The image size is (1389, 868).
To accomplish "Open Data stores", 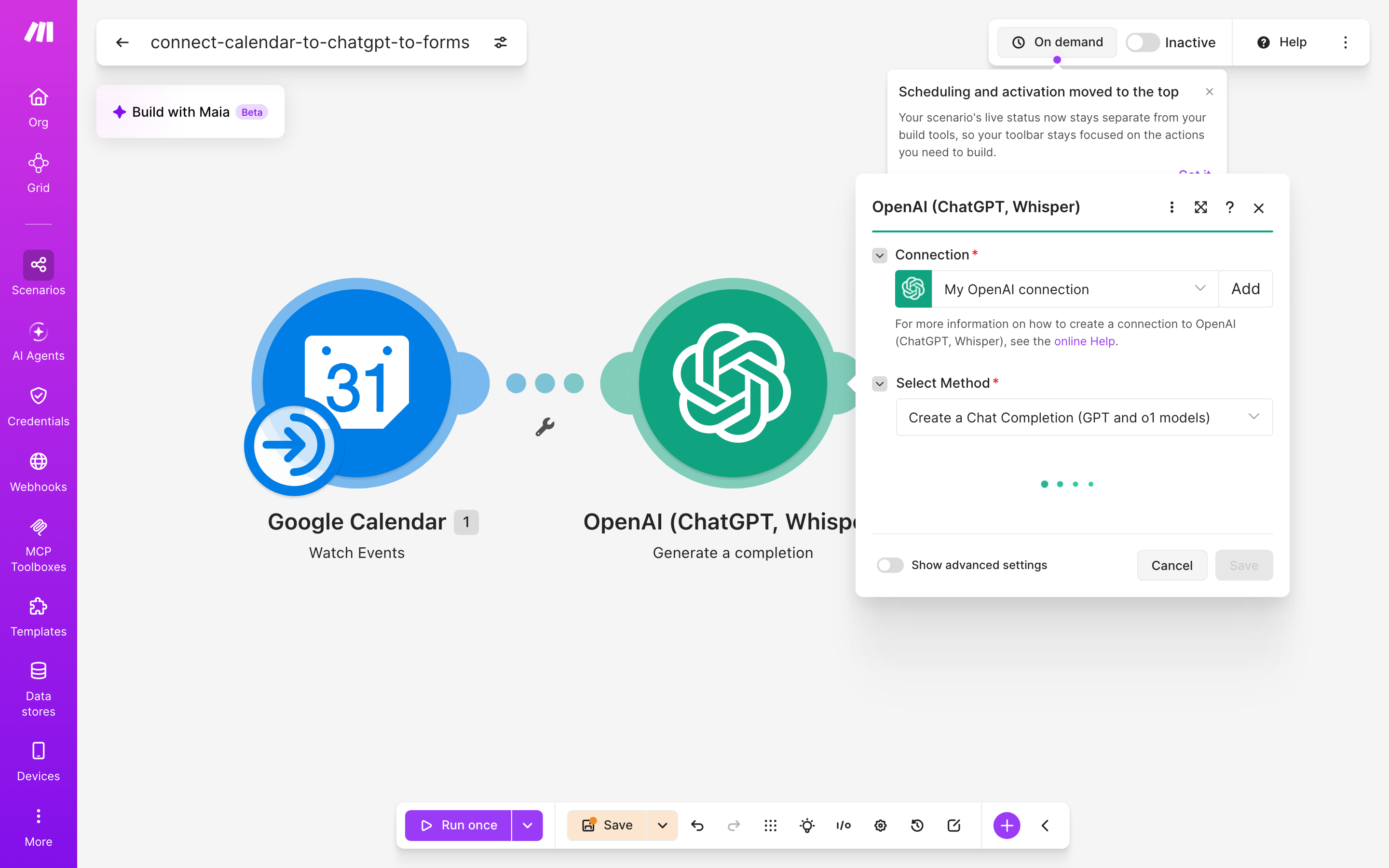I will [39, 689].
